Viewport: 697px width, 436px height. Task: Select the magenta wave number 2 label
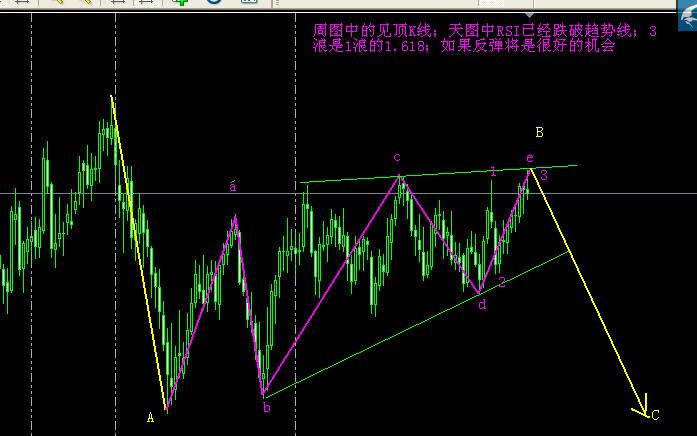502,282
